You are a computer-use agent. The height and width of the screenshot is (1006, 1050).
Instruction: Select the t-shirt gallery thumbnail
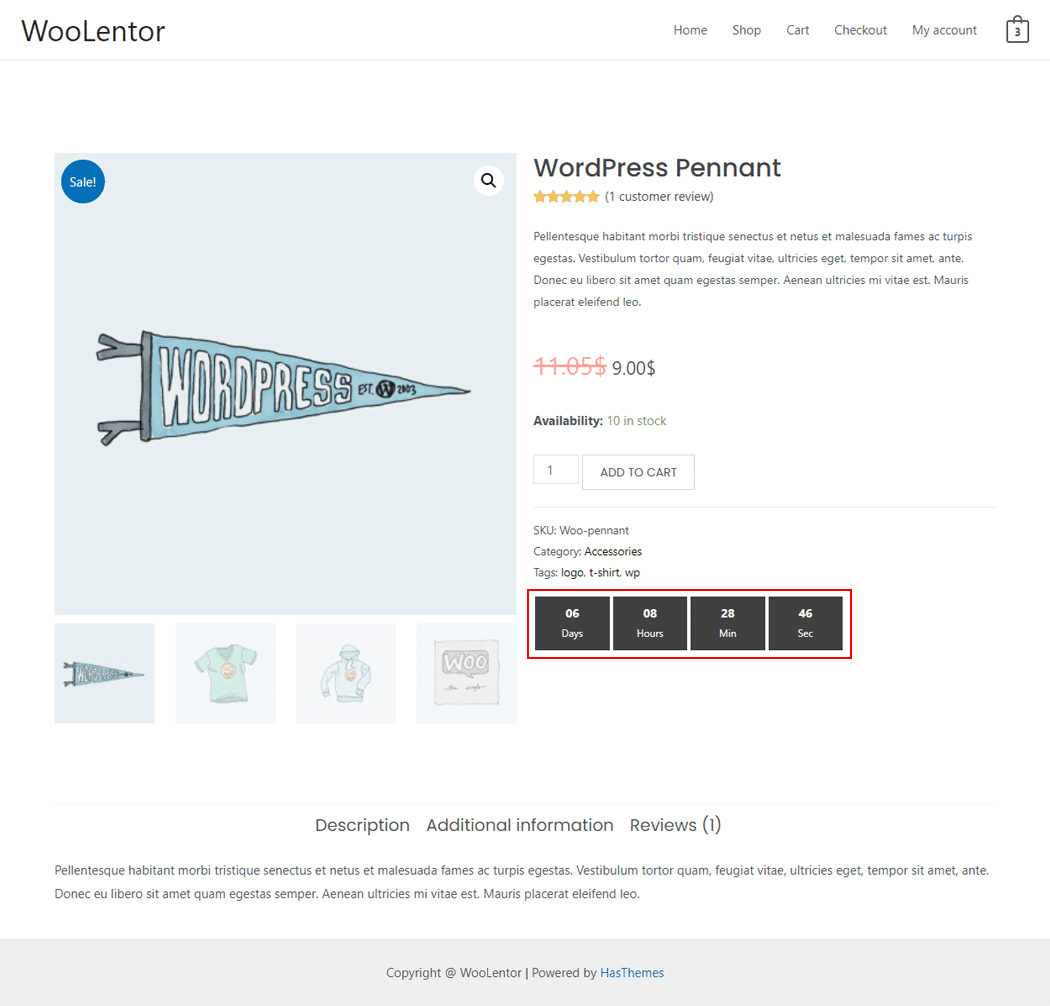(x=225, y=673)
